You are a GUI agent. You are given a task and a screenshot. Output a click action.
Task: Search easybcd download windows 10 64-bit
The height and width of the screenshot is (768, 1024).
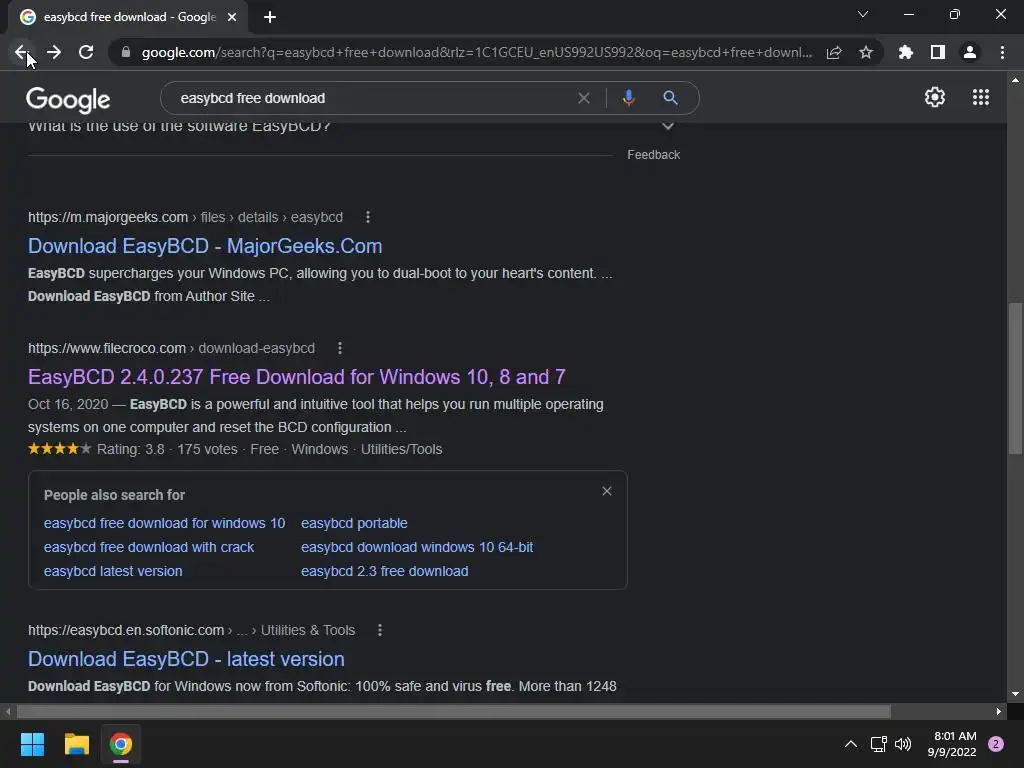click(417, 547)
